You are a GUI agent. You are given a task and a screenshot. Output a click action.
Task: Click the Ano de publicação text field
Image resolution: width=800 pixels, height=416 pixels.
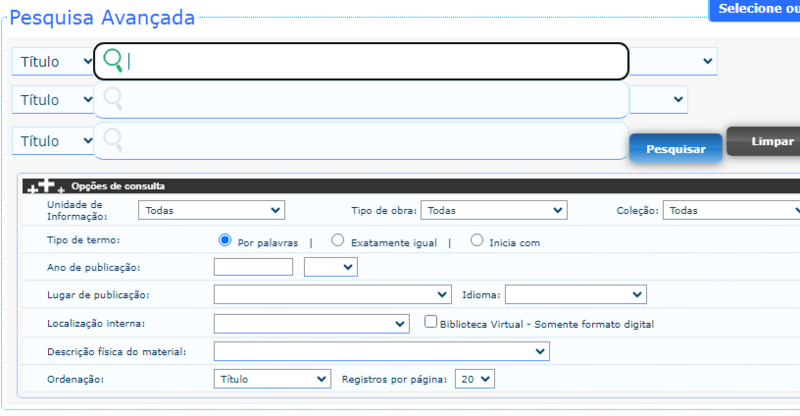[253, 267]
